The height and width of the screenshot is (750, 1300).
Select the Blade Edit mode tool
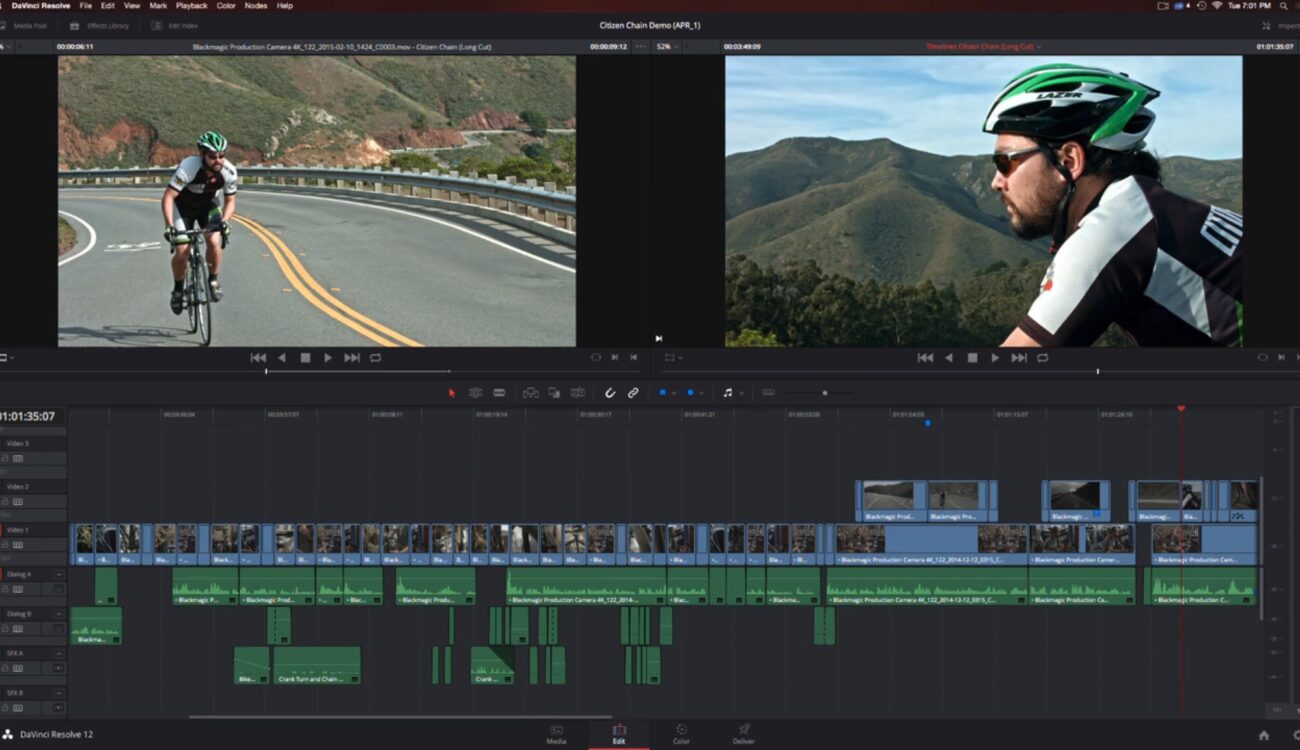click(499, 392)
